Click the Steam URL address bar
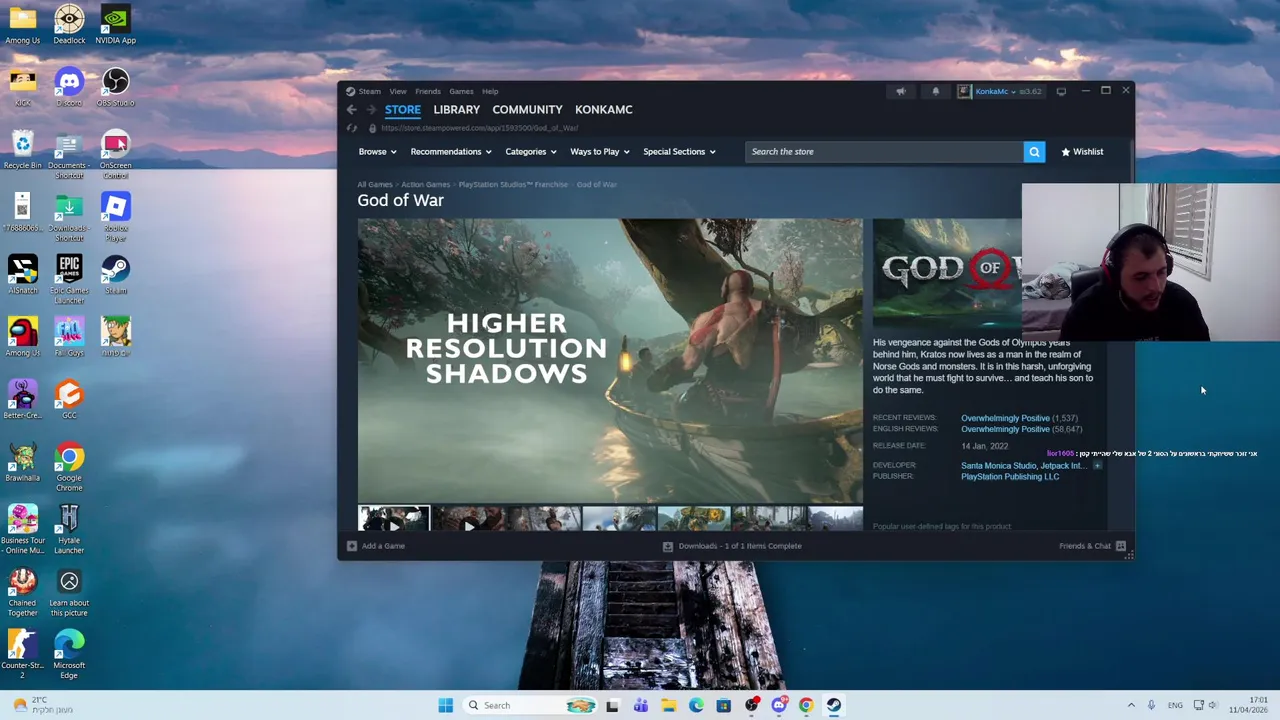Screen dimensions: 1280x720 480,128
